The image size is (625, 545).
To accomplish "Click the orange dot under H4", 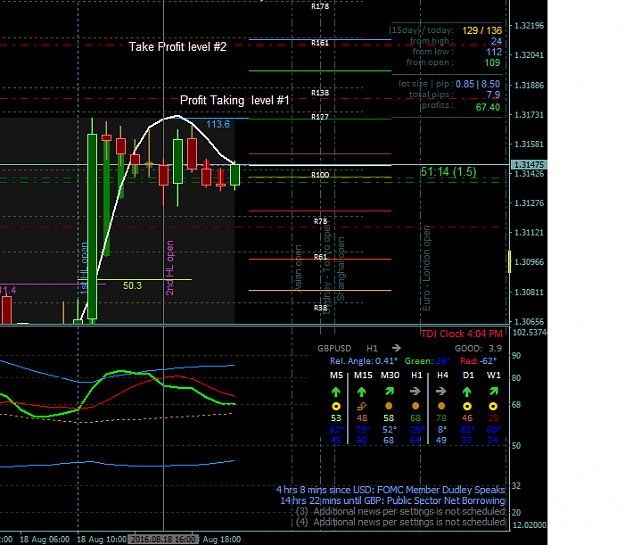I will (x=441, y=406).
